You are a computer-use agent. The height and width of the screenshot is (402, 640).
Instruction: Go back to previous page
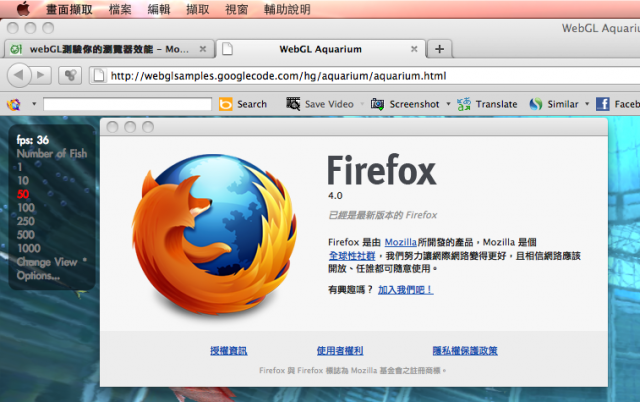coord(19,75)
